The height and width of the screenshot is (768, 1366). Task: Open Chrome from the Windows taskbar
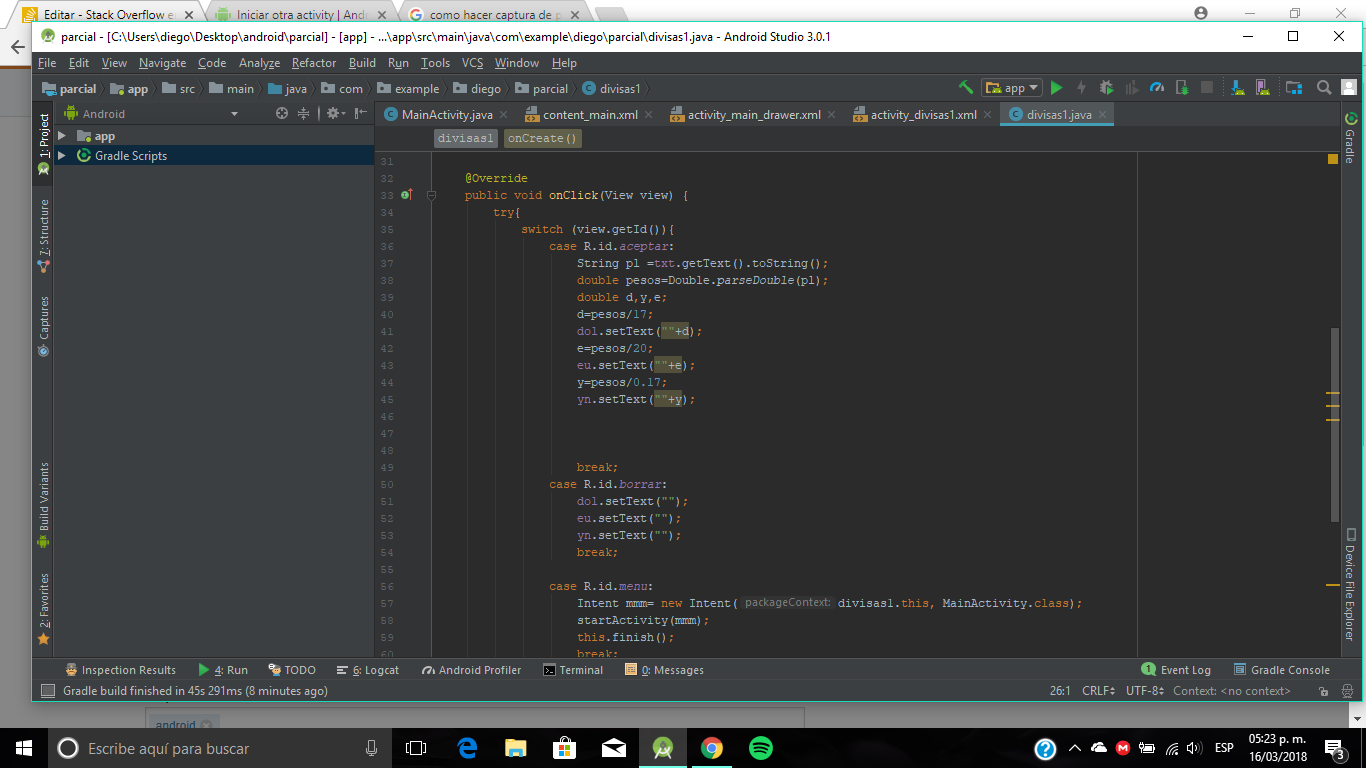click(x=711, y=748)
